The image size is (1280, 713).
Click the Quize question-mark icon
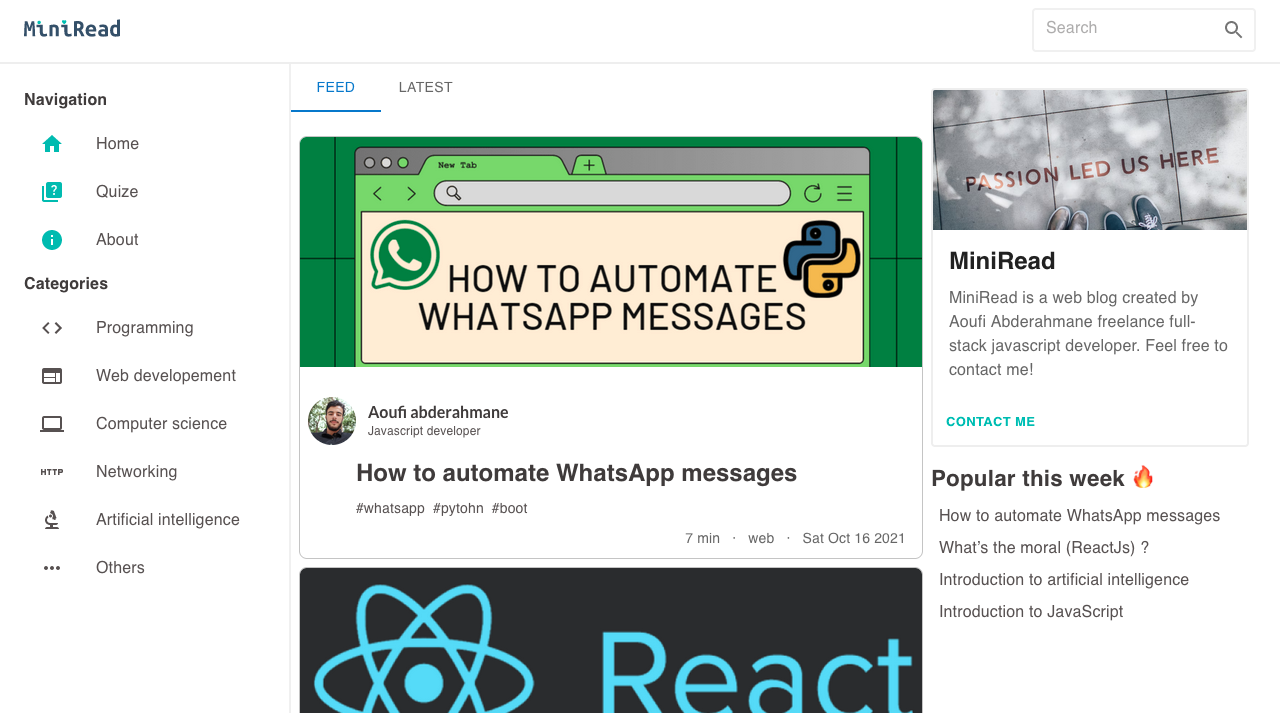52,192
